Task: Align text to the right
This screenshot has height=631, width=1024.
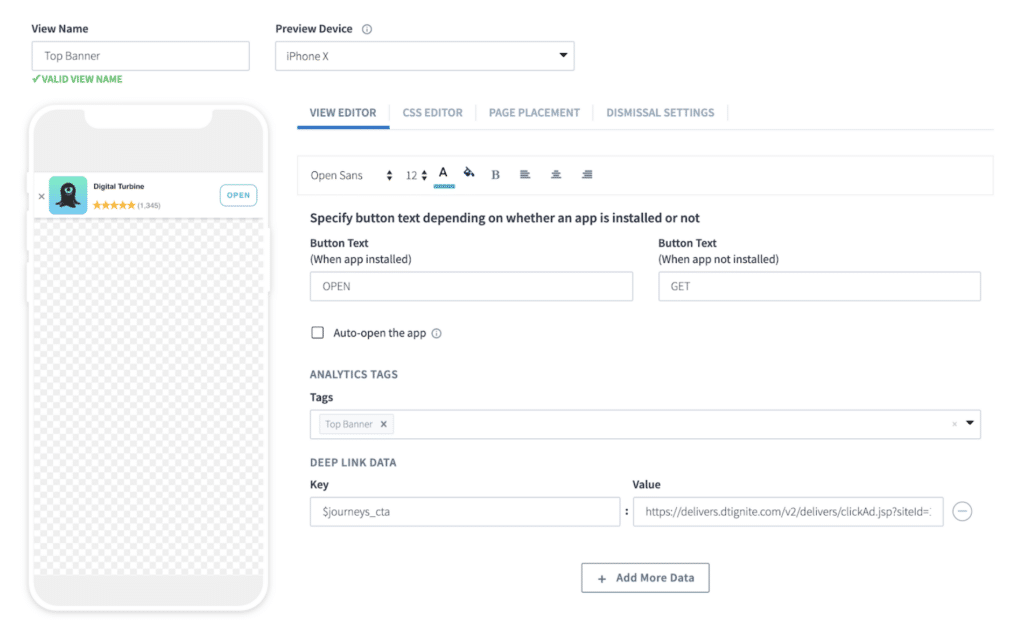Action: 587,175
